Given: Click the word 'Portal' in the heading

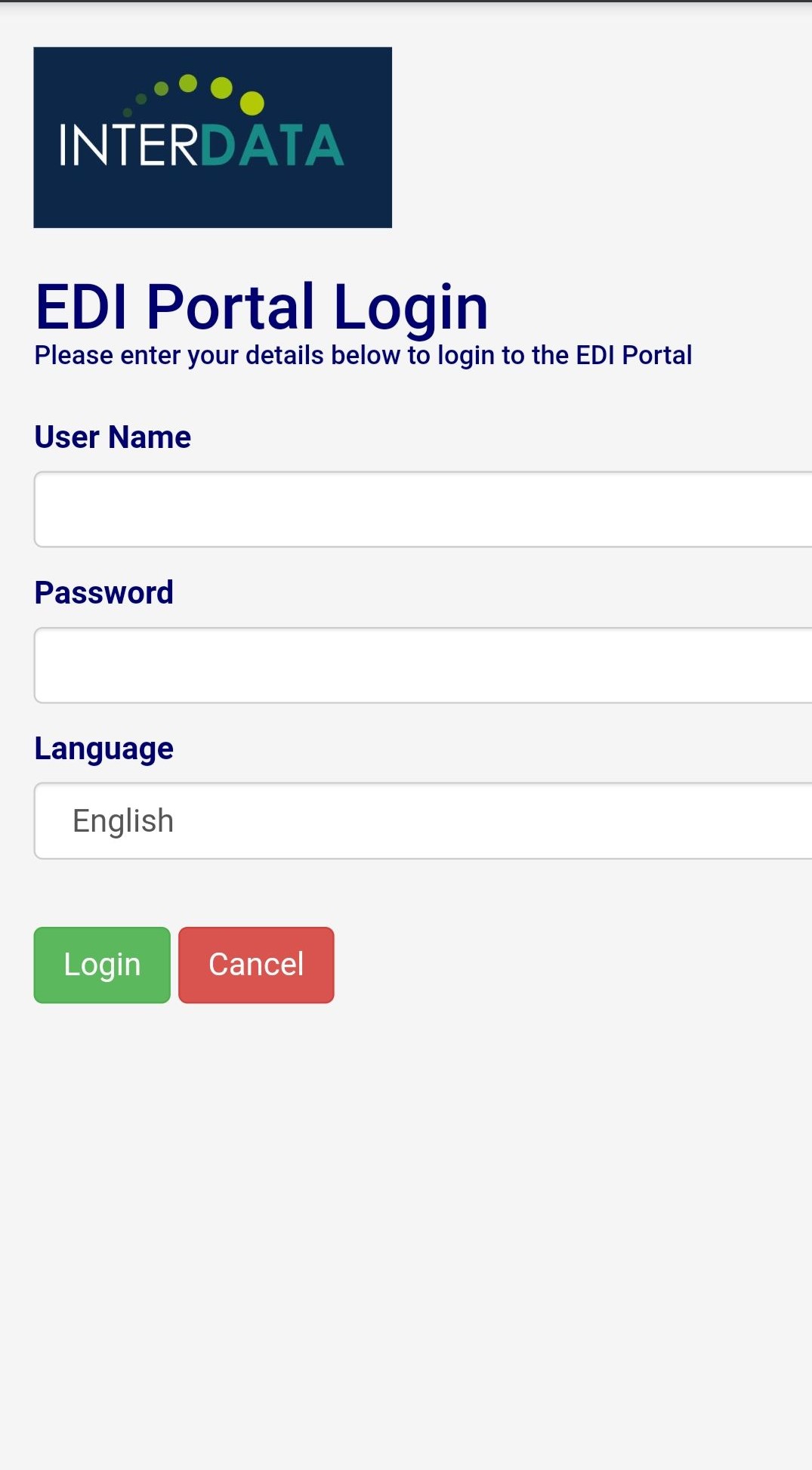Looking at the screenshot, I should click(230, 307).
